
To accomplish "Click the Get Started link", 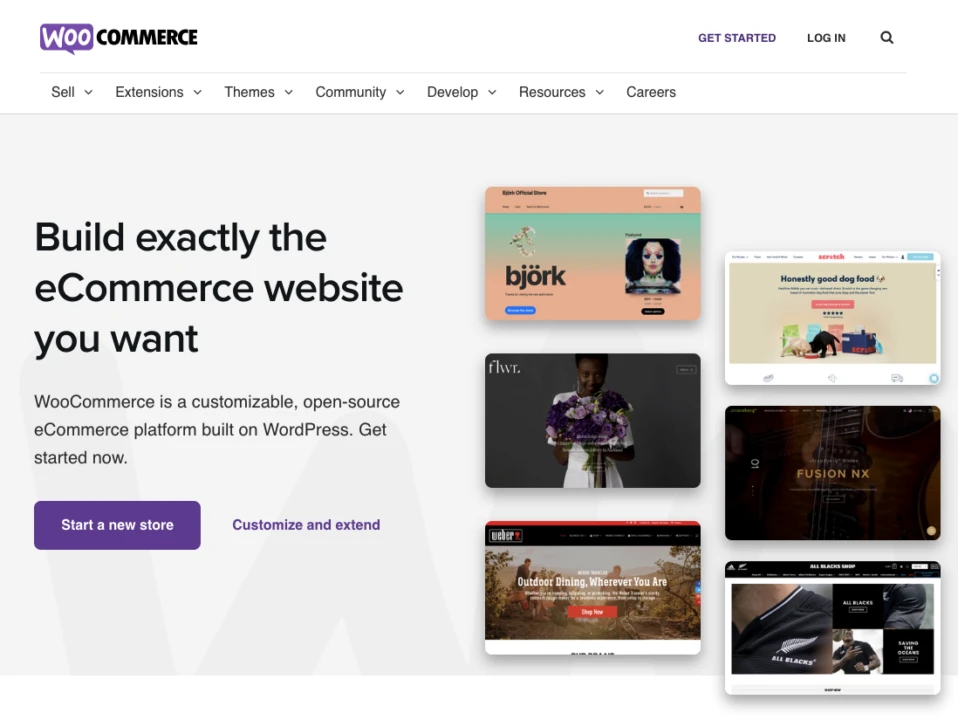I will click(736, 38).
